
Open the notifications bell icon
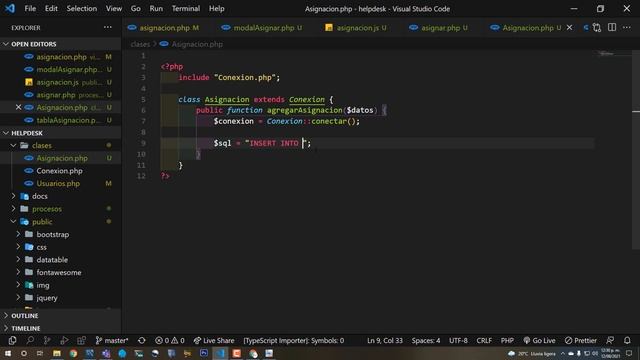tap(627, 340)
